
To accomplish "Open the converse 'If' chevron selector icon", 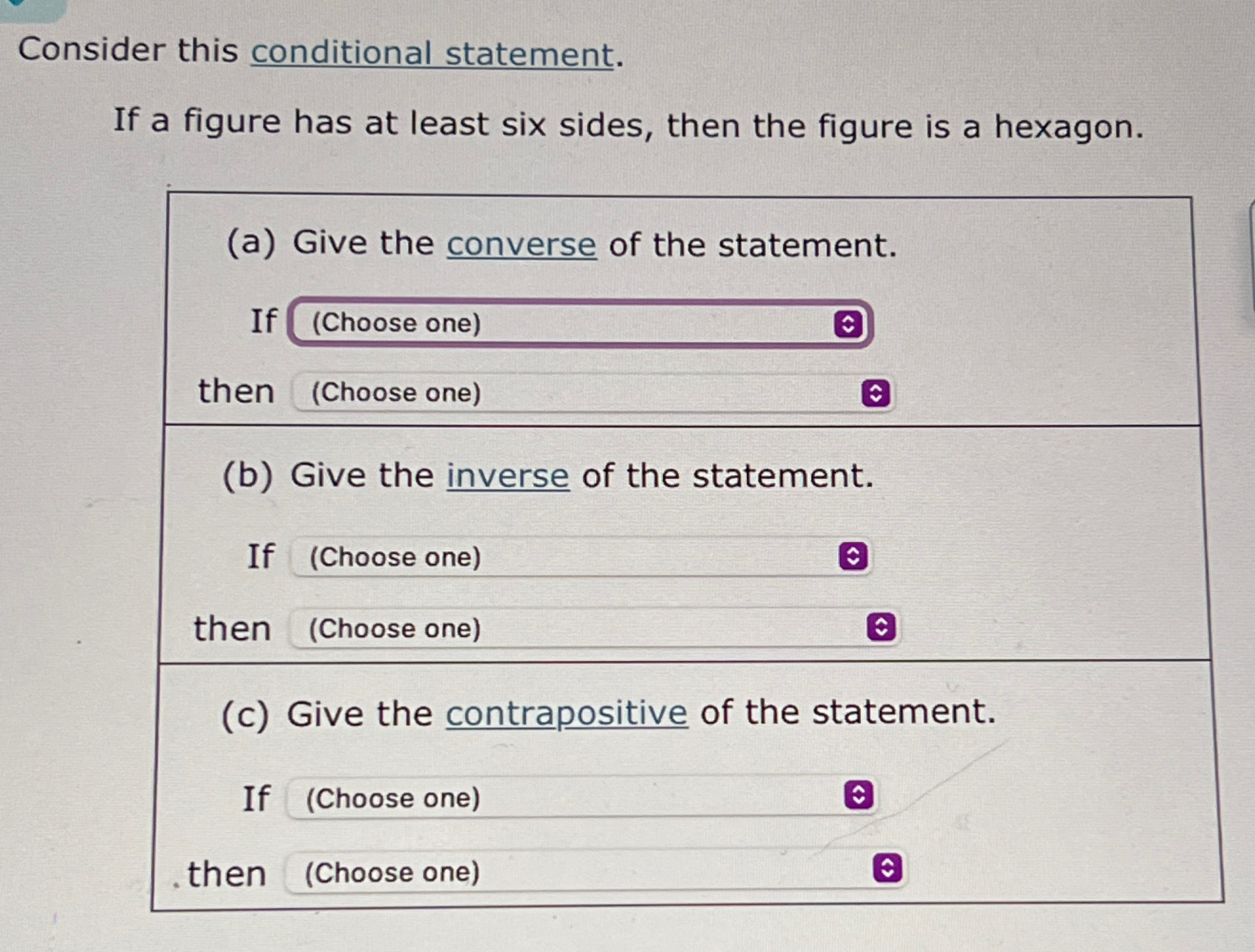I will point(849,324).
